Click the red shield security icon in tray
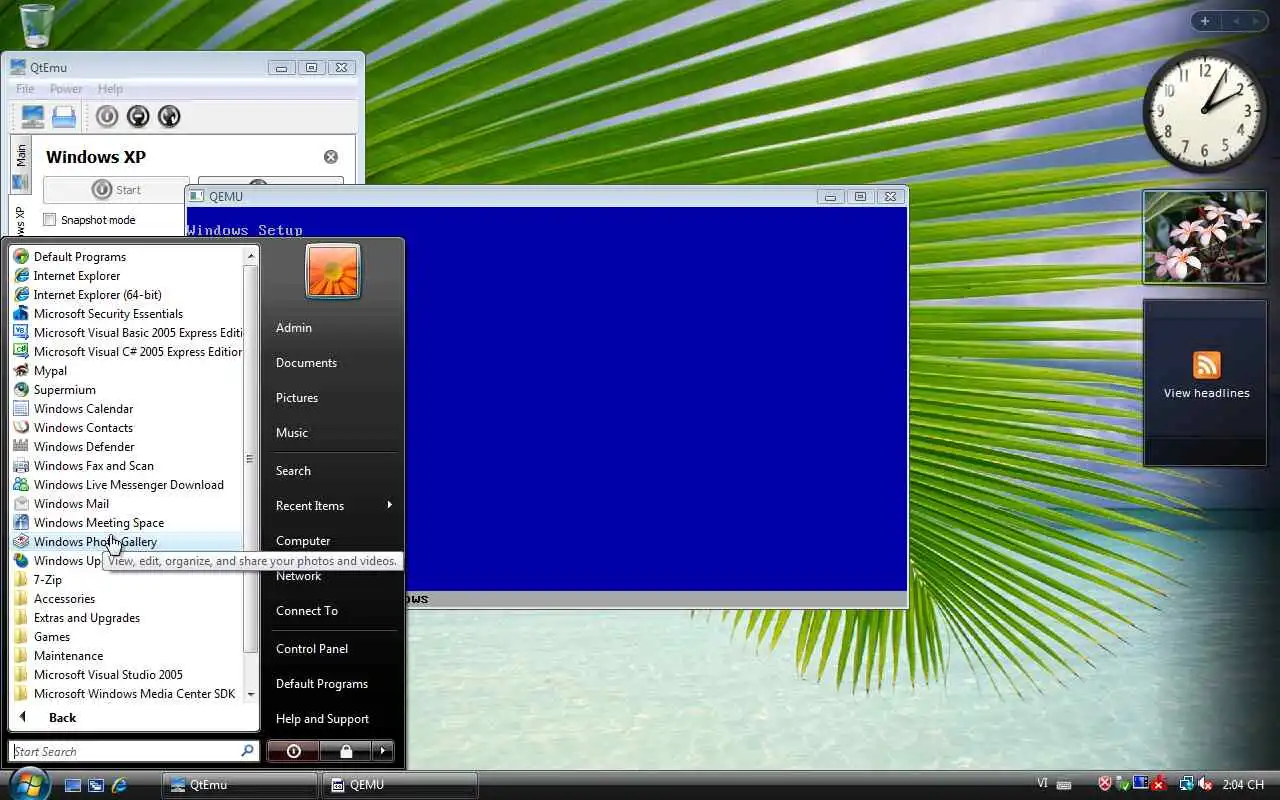This screenshot has width=1280, height=800. pyautogui.click(x=1105, y=784)
